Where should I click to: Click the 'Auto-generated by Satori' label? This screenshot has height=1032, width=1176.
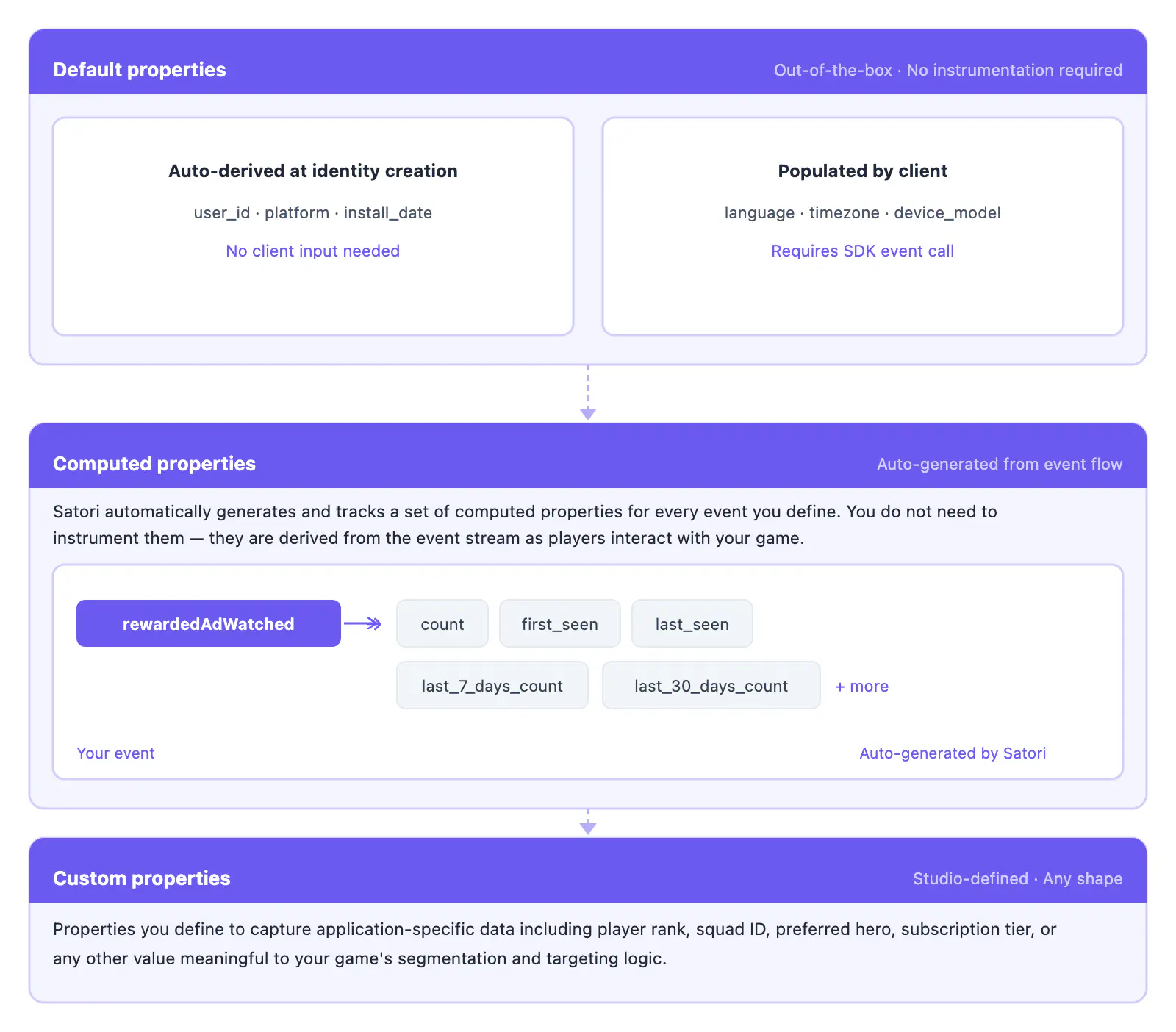tap(953, 753)
